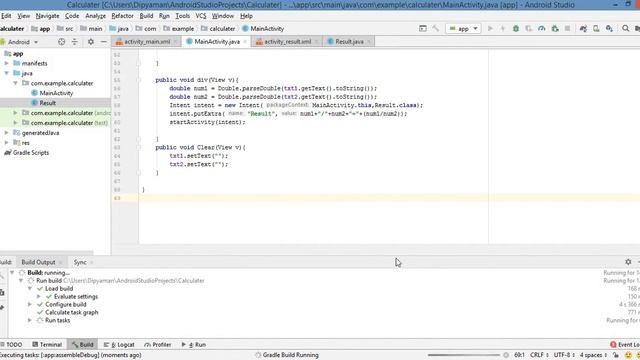Click the Stop square icon
Image resolution: width=640 pixels, height=360 pixels.
567,29
